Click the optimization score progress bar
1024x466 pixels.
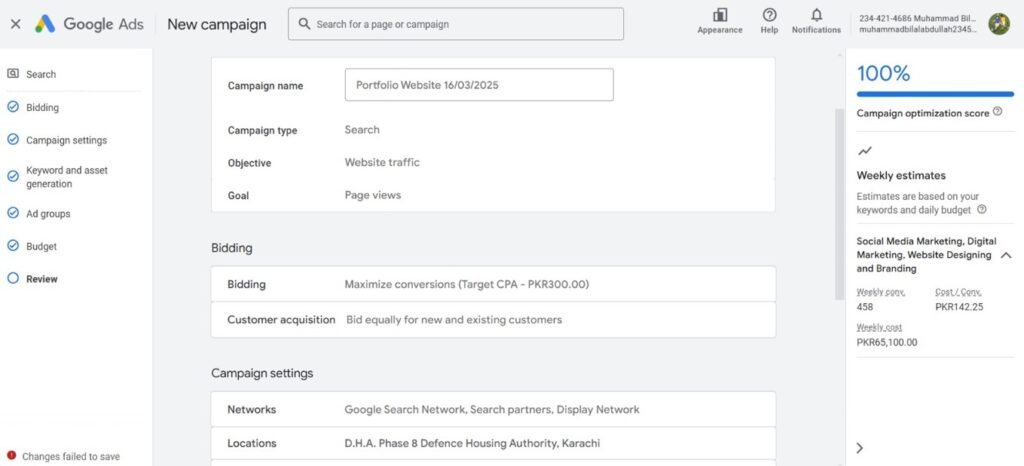pyautogui.click(x=935, y=94)
